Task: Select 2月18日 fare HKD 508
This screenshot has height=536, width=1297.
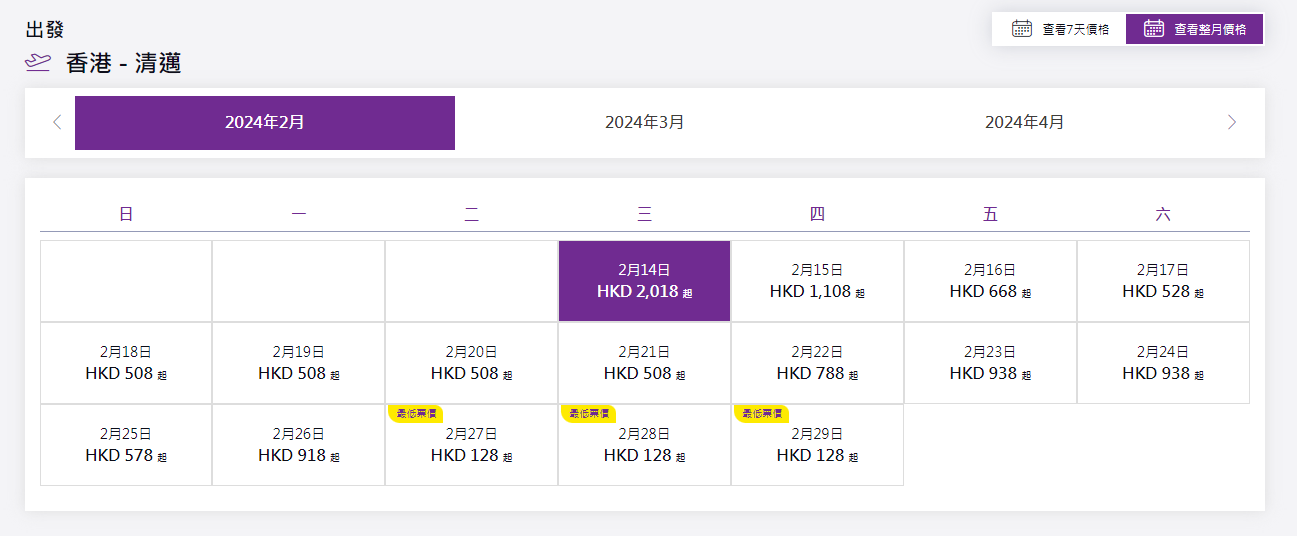Action: pyautogui.click(x=125, y=363)
